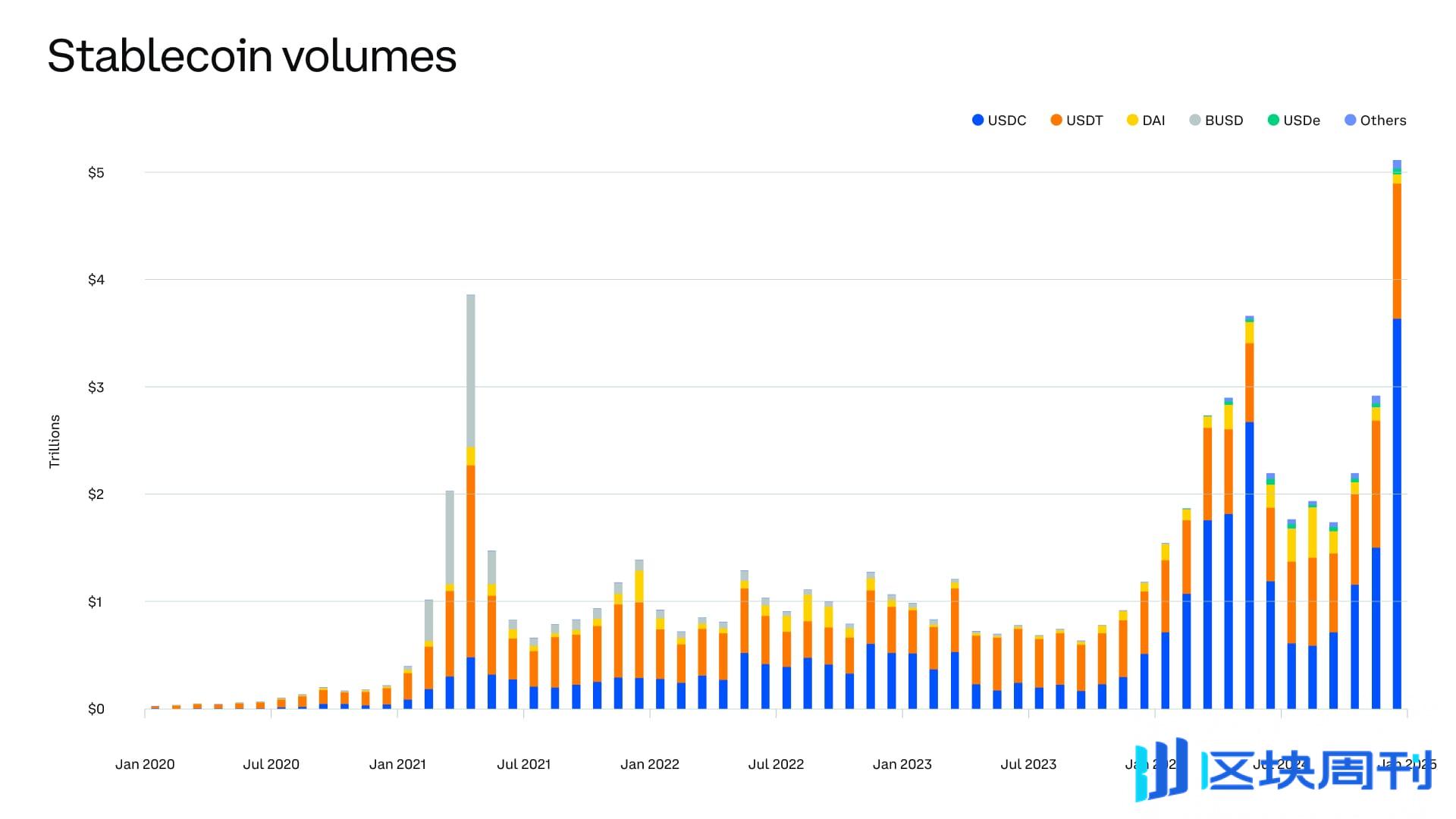Select the USDT legend label

(x=1084, y=121)
